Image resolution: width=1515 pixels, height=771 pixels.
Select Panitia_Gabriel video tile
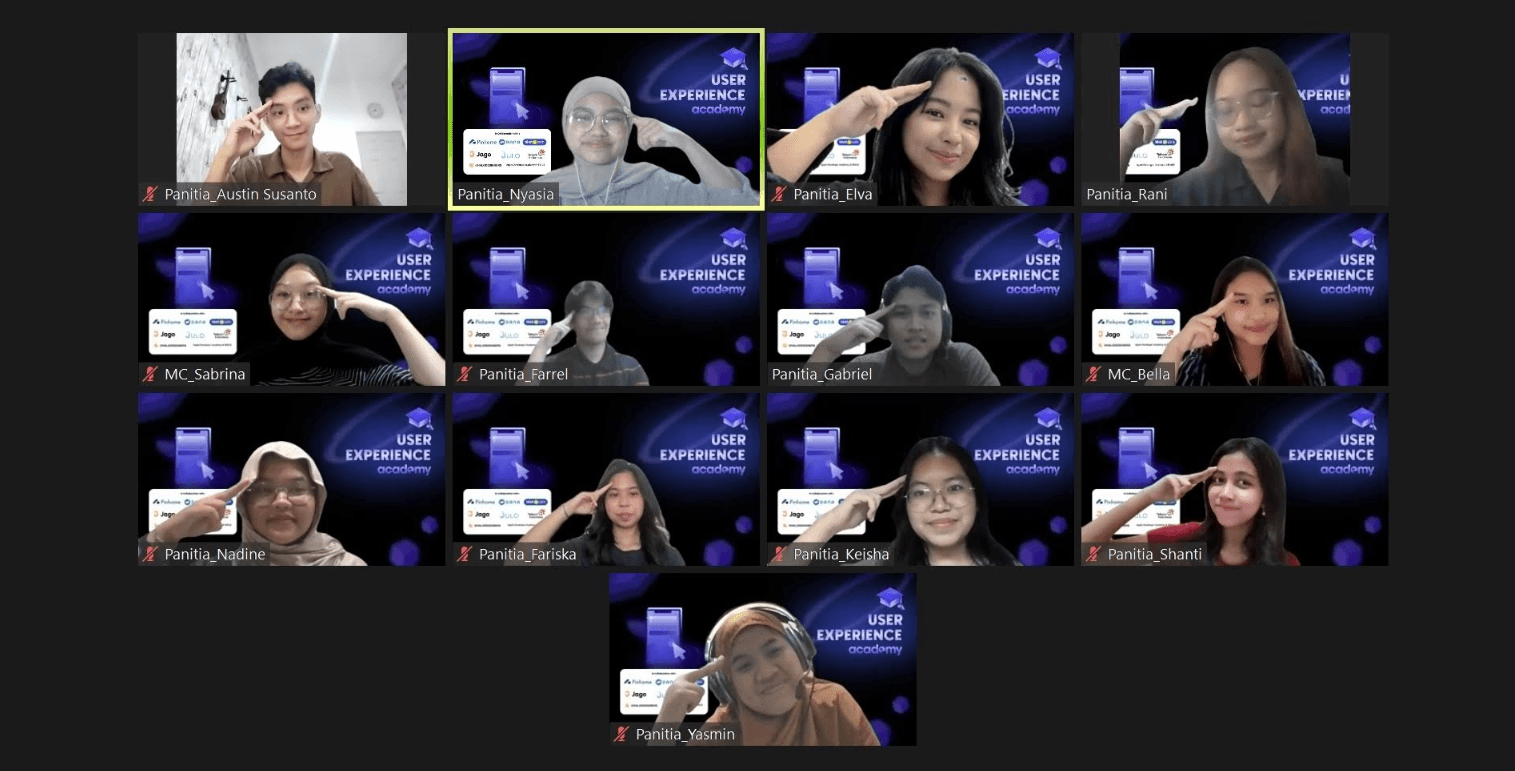point(920,299)
